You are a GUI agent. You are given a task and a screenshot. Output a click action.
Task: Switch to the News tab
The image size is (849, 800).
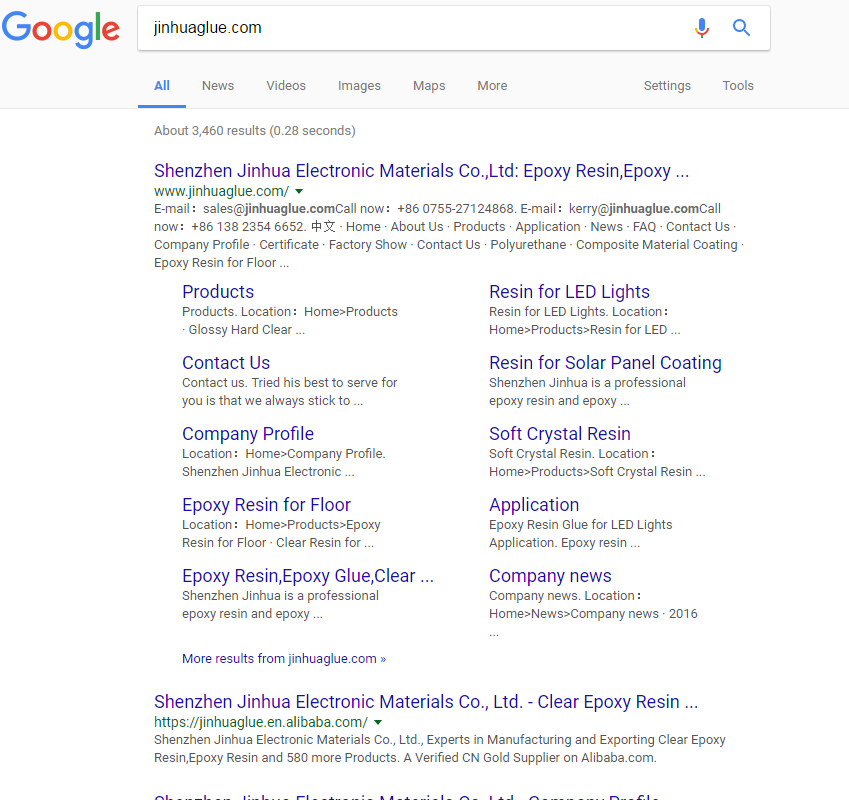218,86
